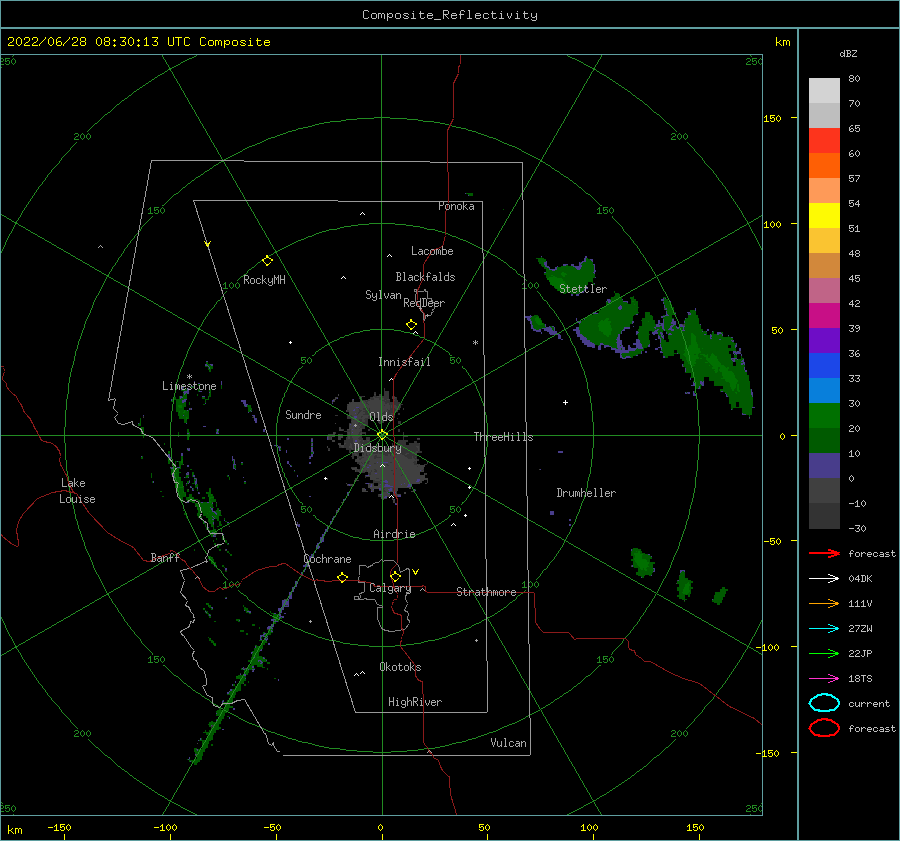Click the green storm cell over Stettler
900x841 pixels.
pyautogui.click(x=568, y=274)
